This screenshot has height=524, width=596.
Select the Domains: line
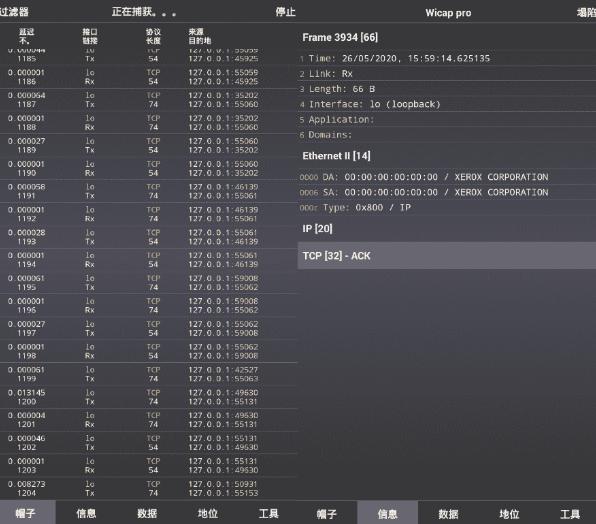tap(447, 135)
